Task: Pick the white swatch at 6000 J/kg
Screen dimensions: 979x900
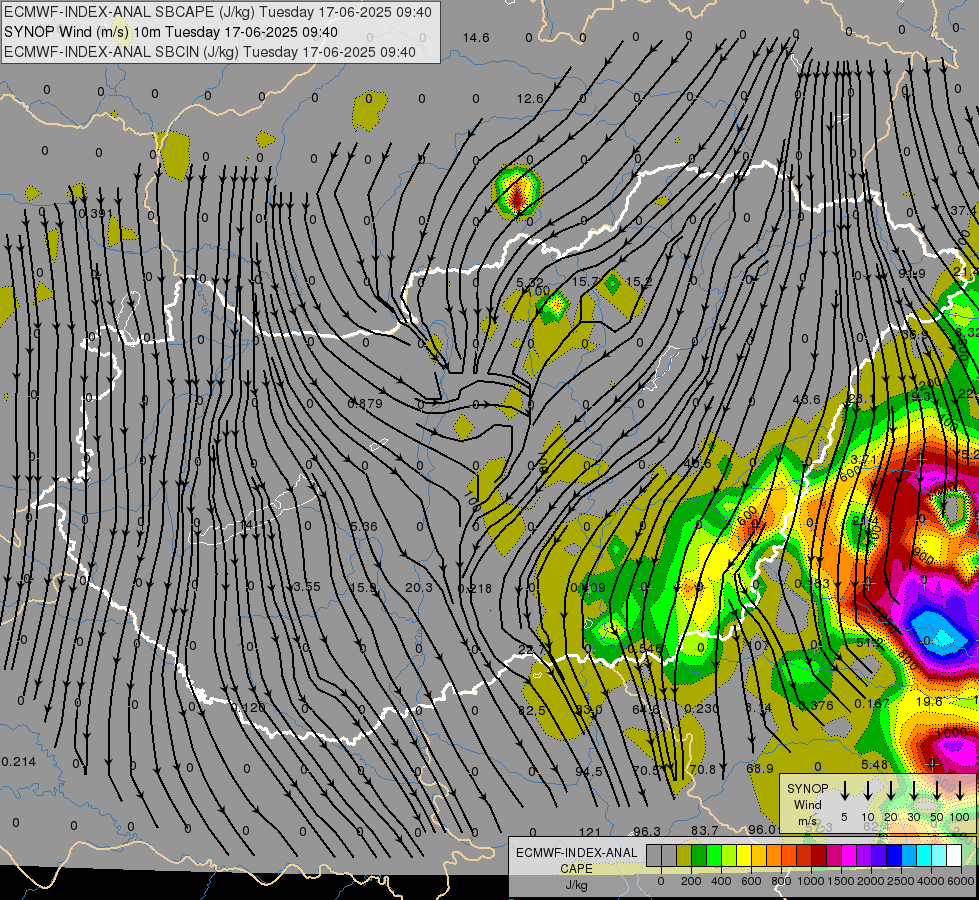Action: coord(953,856)
